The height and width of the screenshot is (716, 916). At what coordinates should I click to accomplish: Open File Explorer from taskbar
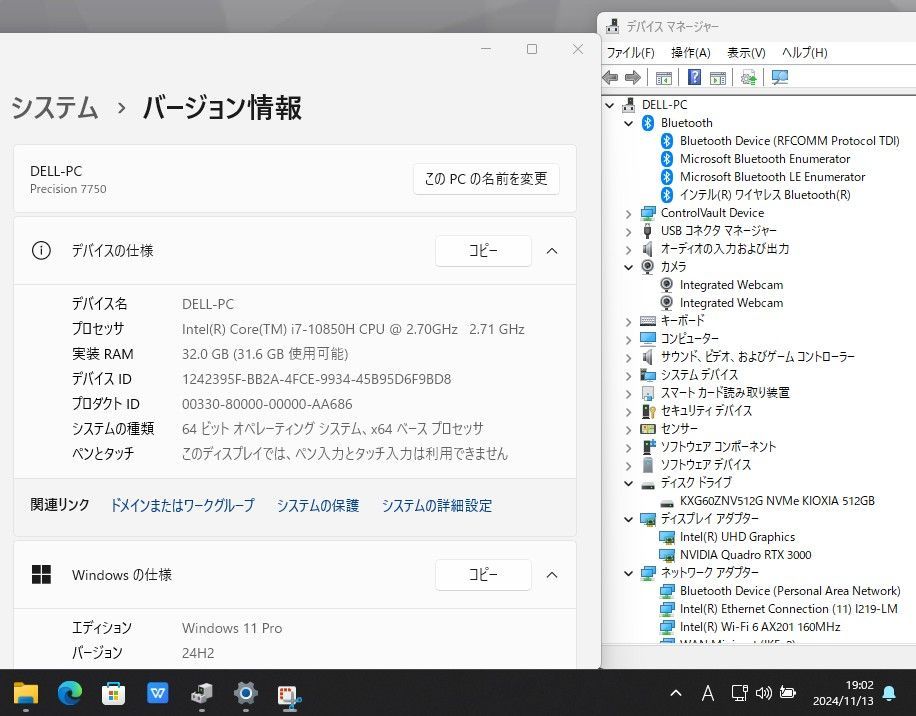pyautogui.click(x=26, y=693)
